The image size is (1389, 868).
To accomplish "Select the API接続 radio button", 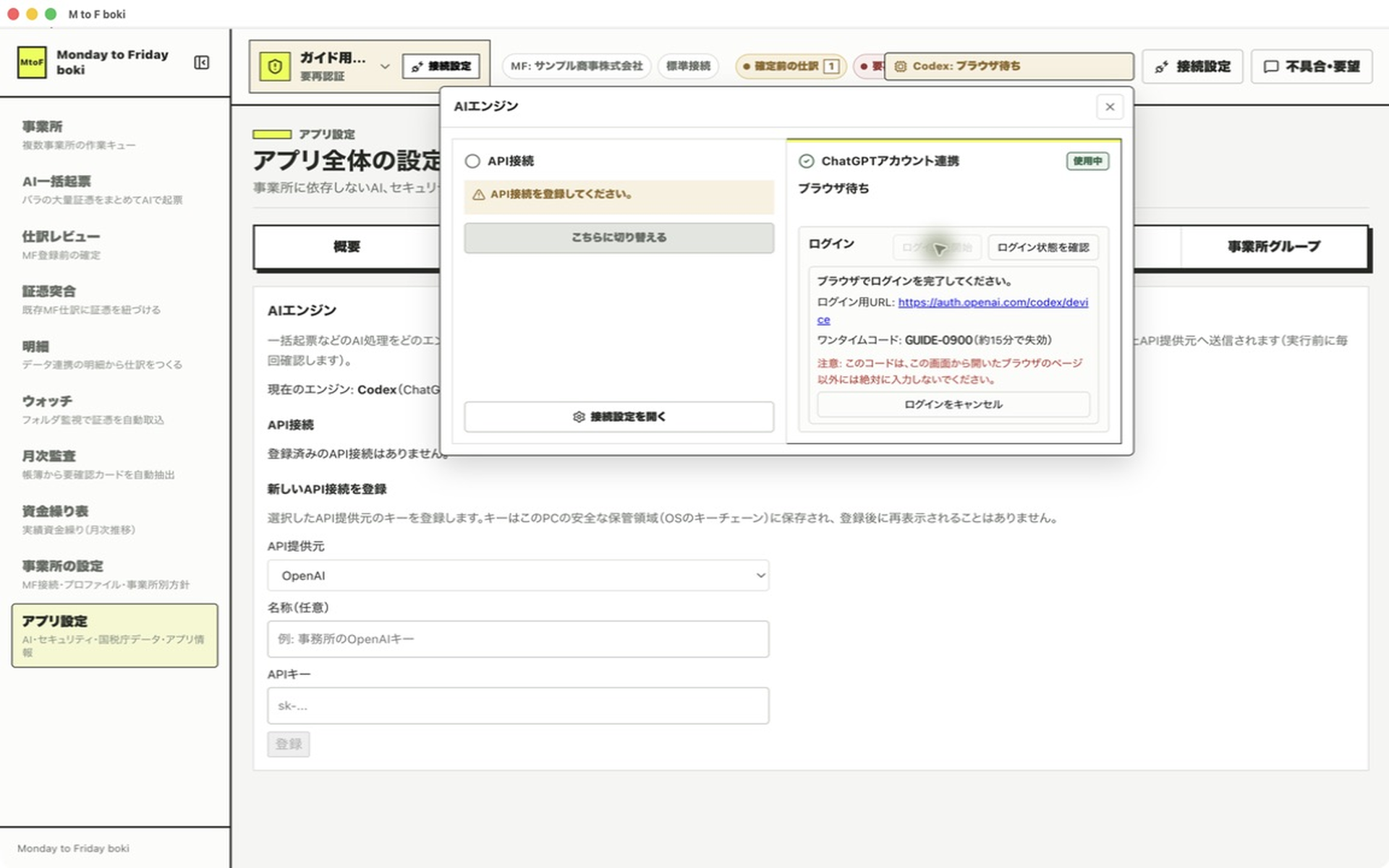I will pos(472,161).
